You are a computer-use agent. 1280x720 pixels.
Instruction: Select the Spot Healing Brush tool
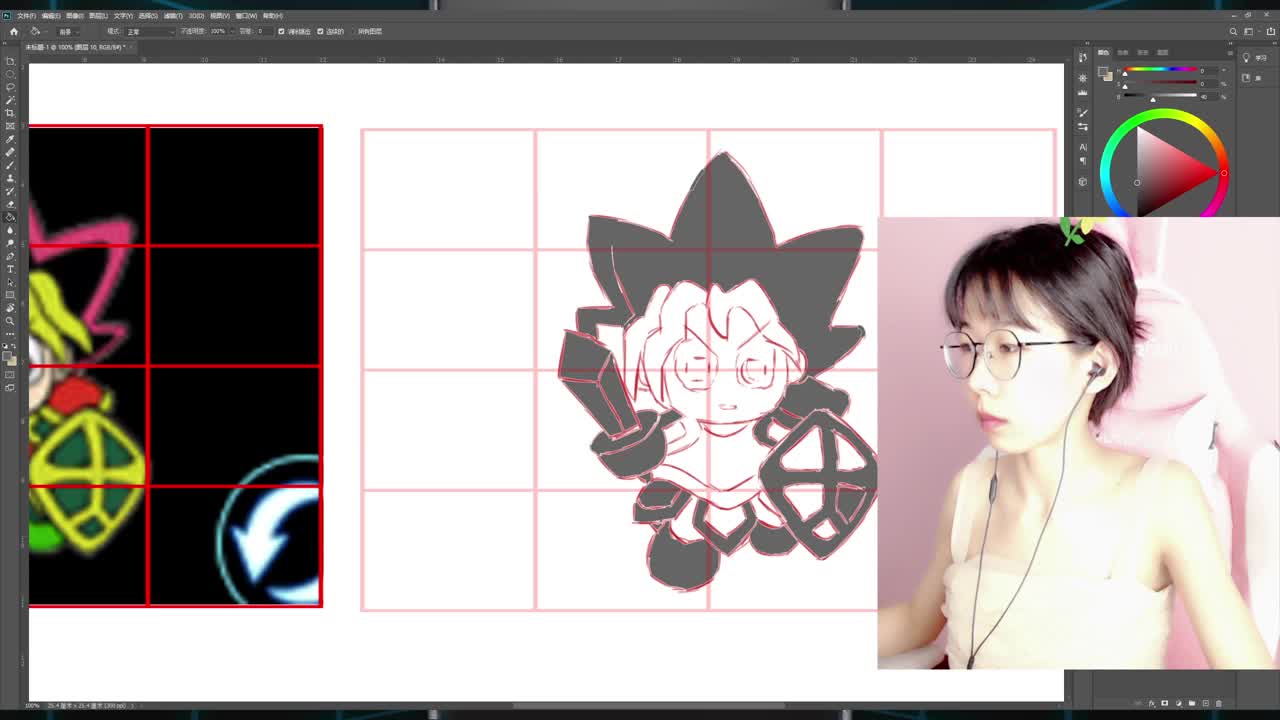10,151
